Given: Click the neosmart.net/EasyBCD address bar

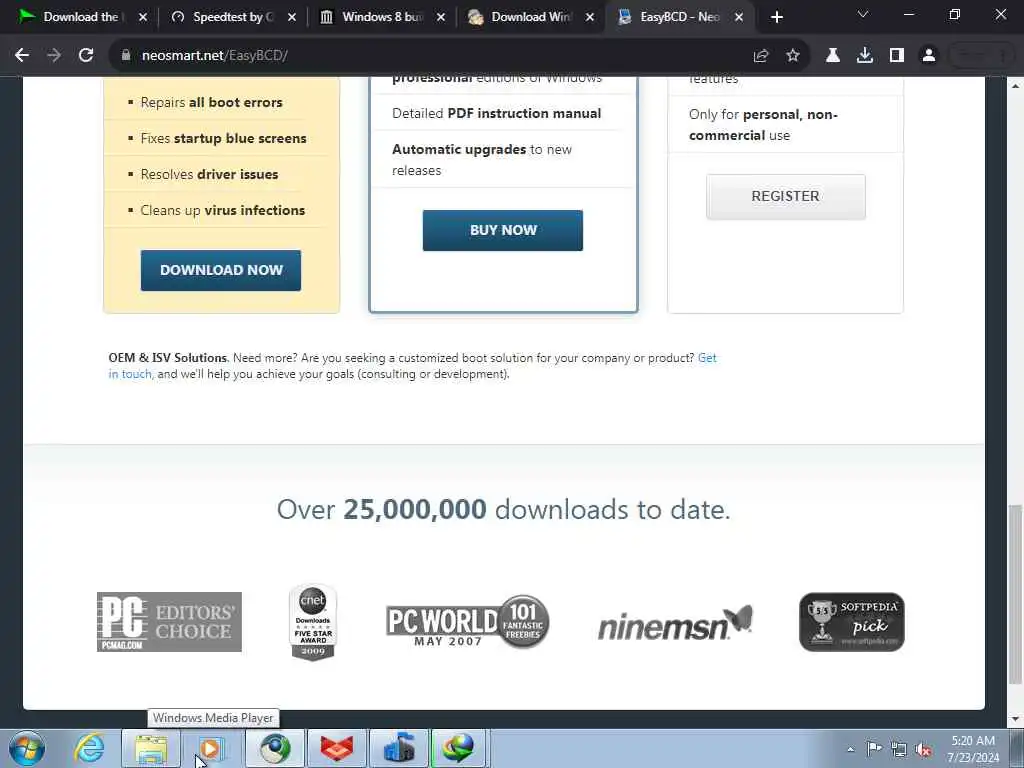Looking at the screenshot, I should pyautogui.click(x=431, y=56).
